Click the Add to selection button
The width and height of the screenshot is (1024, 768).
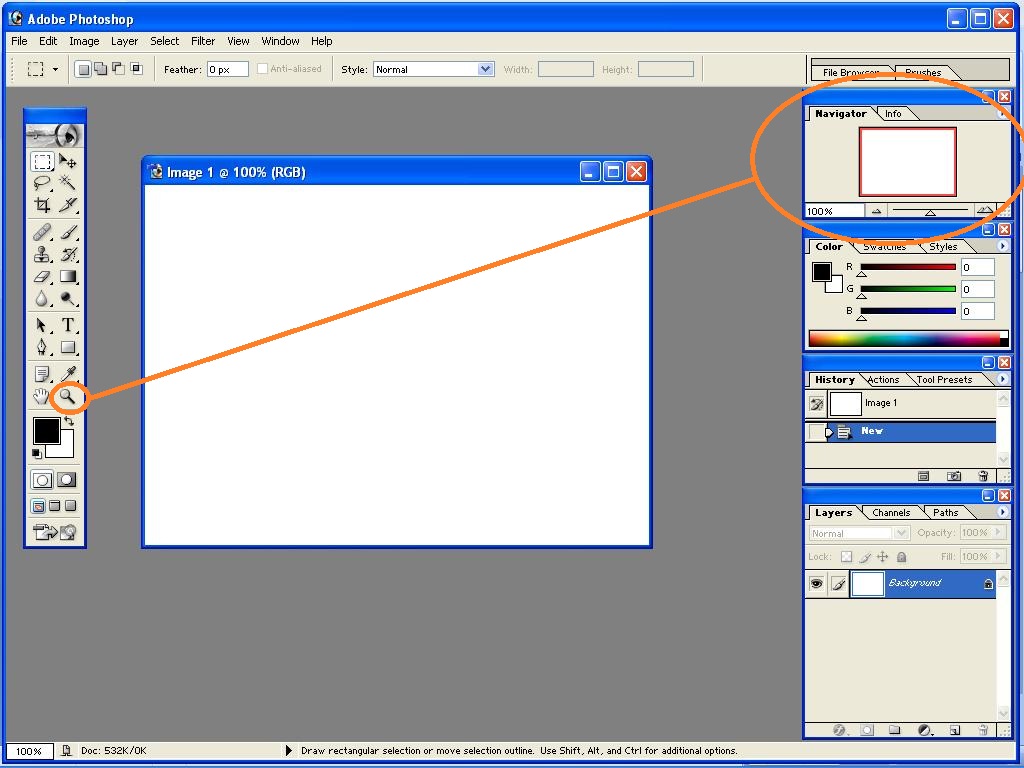pos(101,69)
